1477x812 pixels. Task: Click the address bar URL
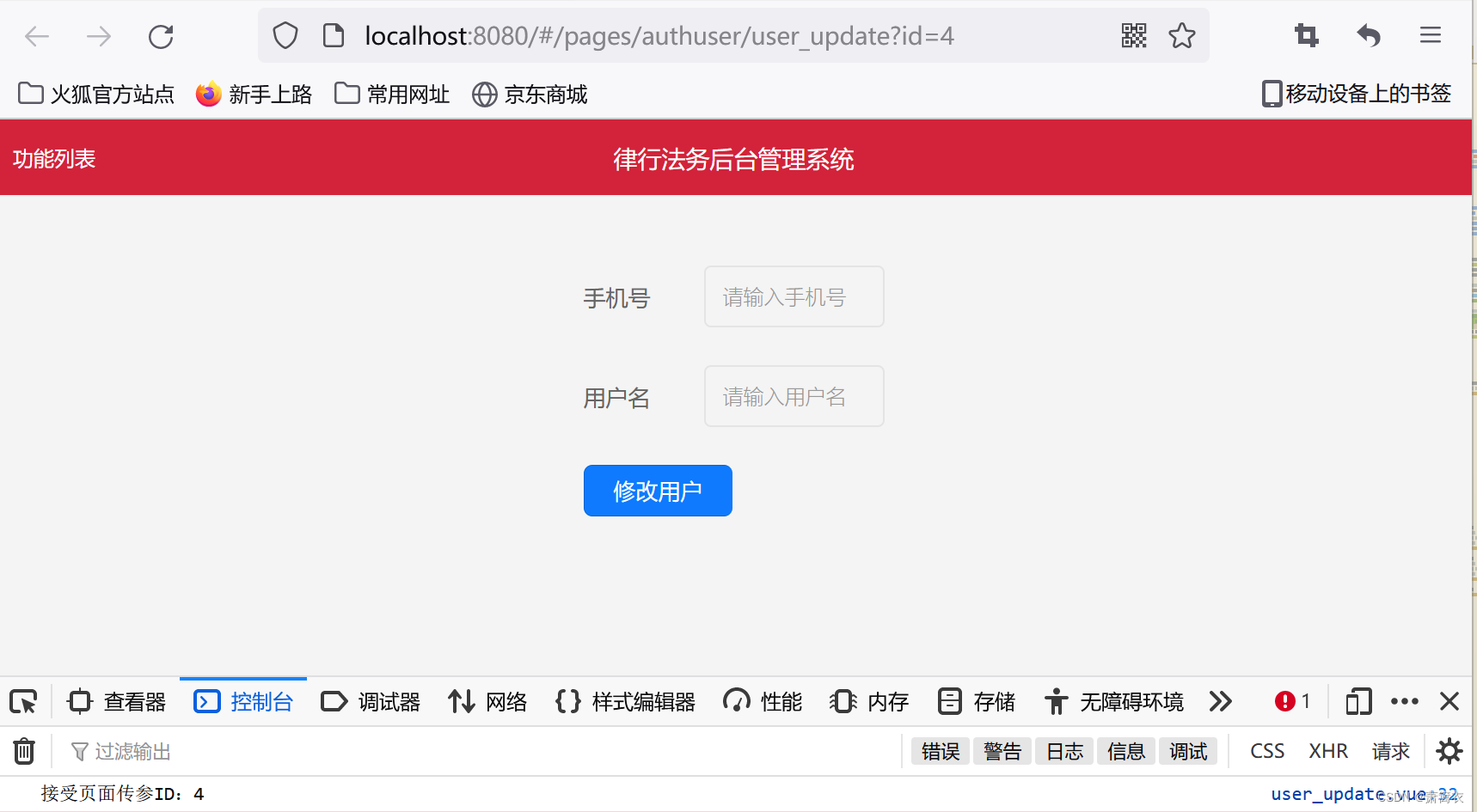[659, 36]
